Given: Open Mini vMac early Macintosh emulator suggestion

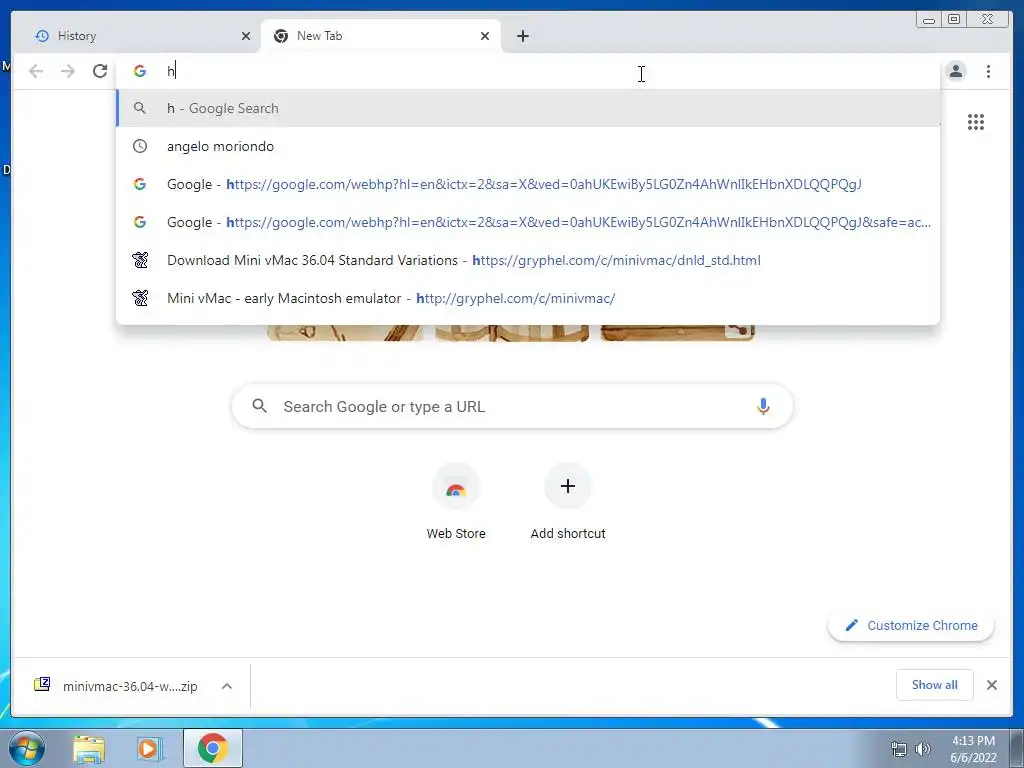Looking at the screenshot, I should coord(528,298).
